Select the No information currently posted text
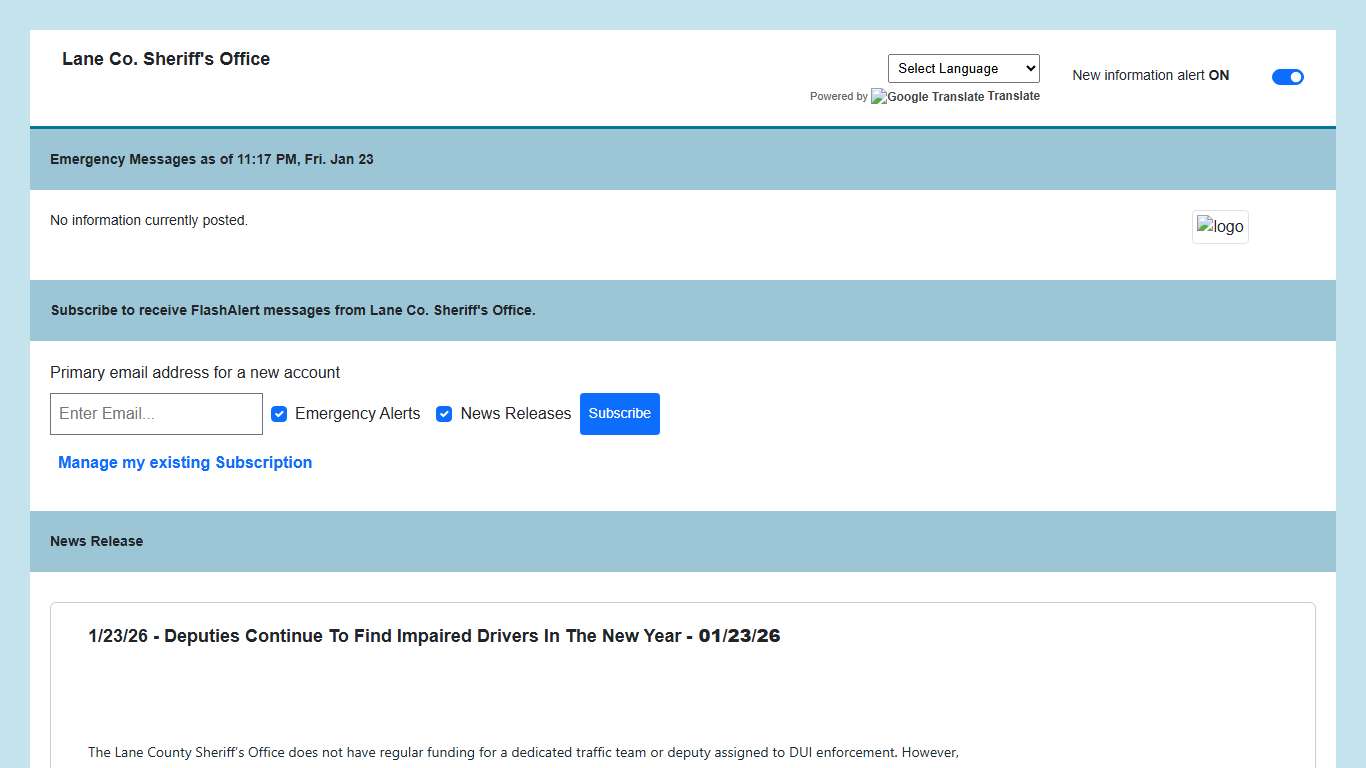The height and width of the screenshot is (768, 1366). 149,220
